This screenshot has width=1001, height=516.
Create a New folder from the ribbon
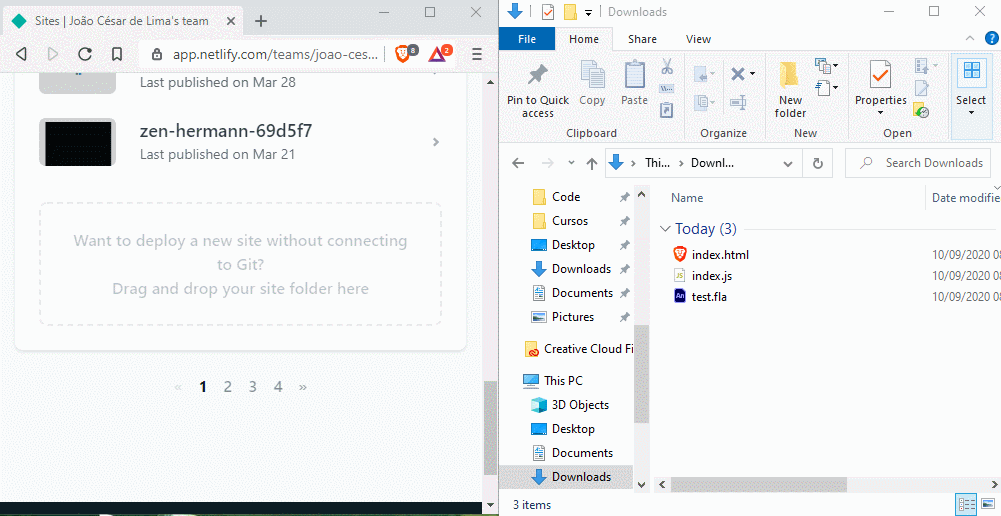click(x=790, y=89)
